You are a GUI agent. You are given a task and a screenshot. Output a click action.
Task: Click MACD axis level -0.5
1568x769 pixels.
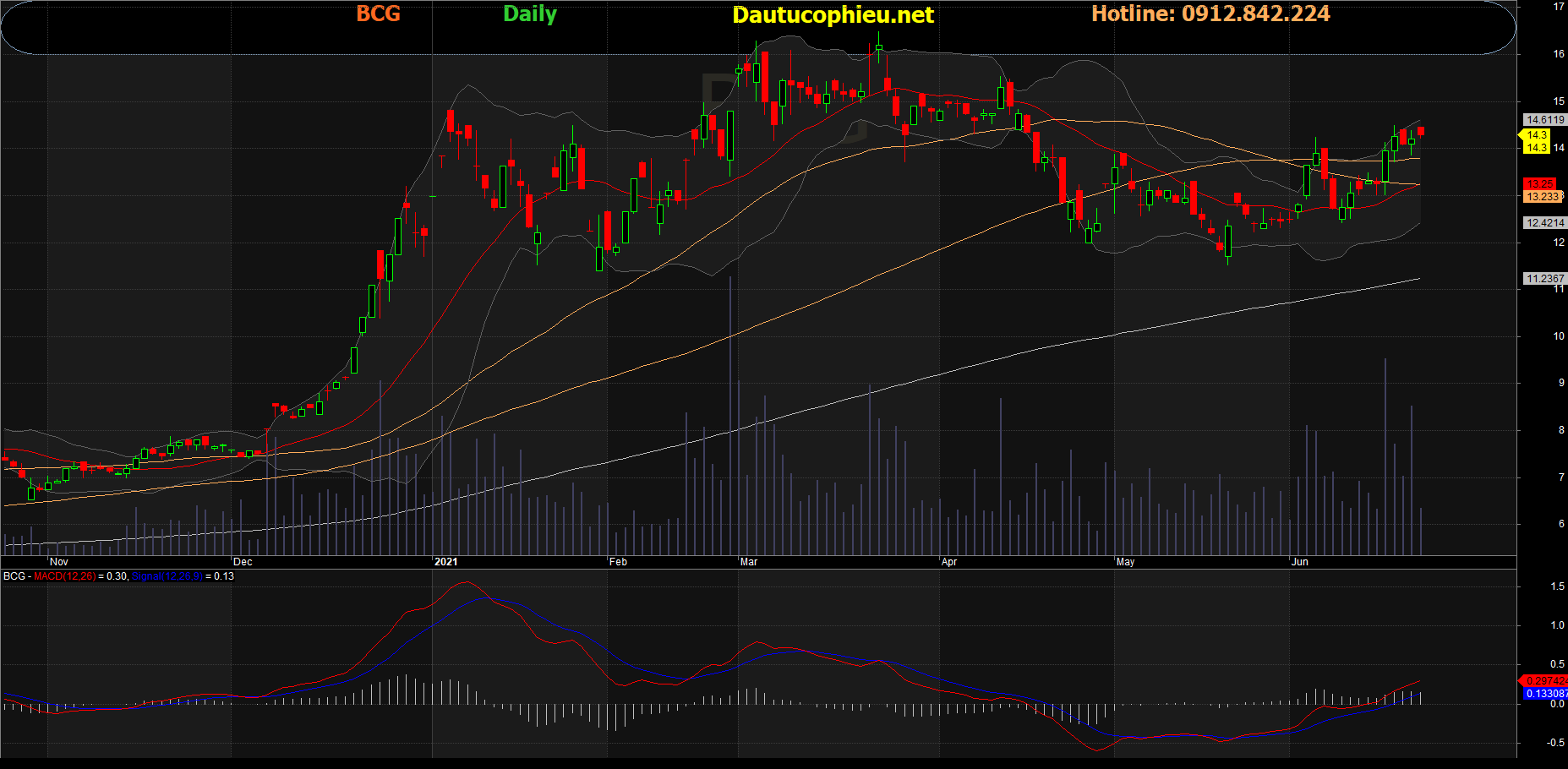coord(1556,743)
